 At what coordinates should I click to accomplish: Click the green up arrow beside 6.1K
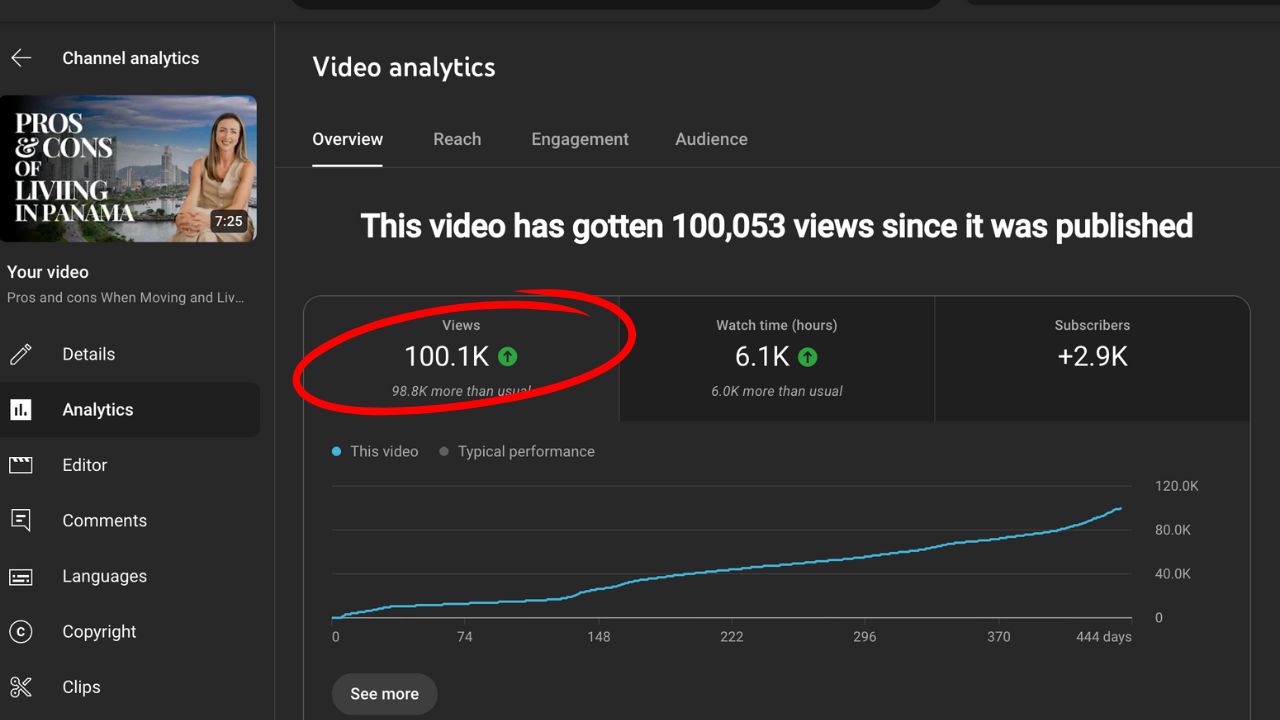click(808, 357)
